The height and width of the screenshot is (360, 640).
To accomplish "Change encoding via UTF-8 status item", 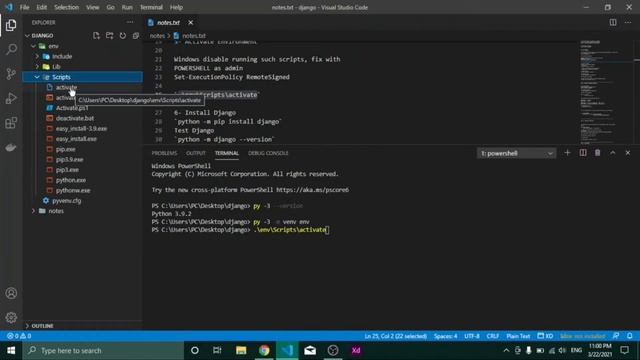I will [472, 336].
